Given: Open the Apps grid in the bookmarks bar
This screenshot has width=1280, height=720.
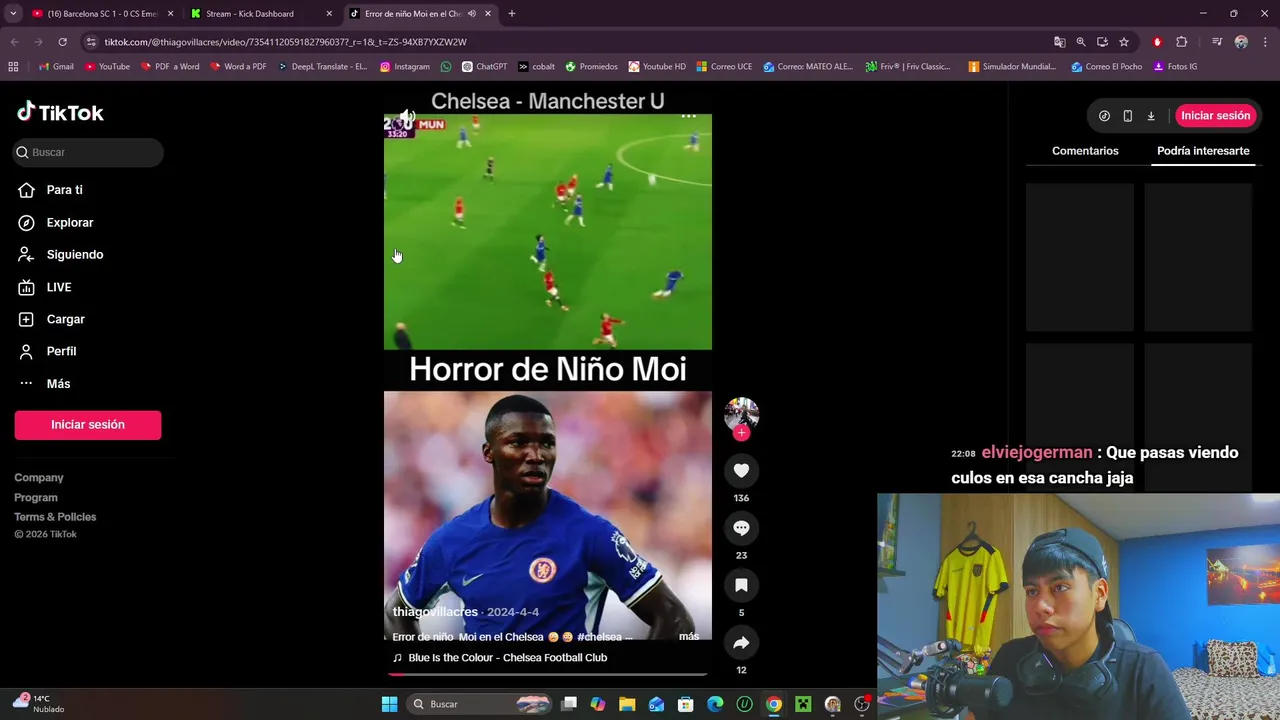Looking at the screenshot, I should [13, 67].
